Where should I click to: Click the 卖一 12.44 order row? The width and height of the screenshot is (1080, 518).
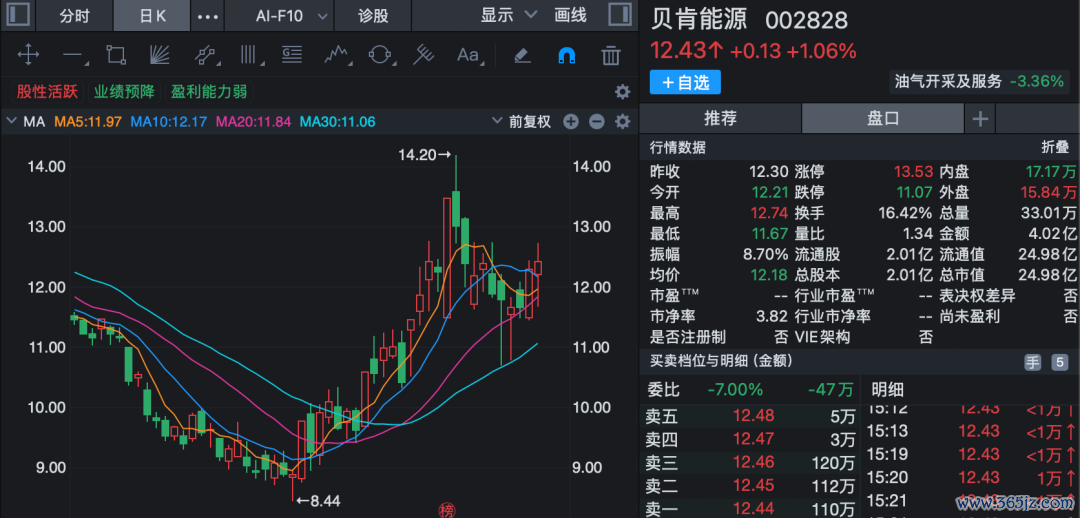[750, 509]
